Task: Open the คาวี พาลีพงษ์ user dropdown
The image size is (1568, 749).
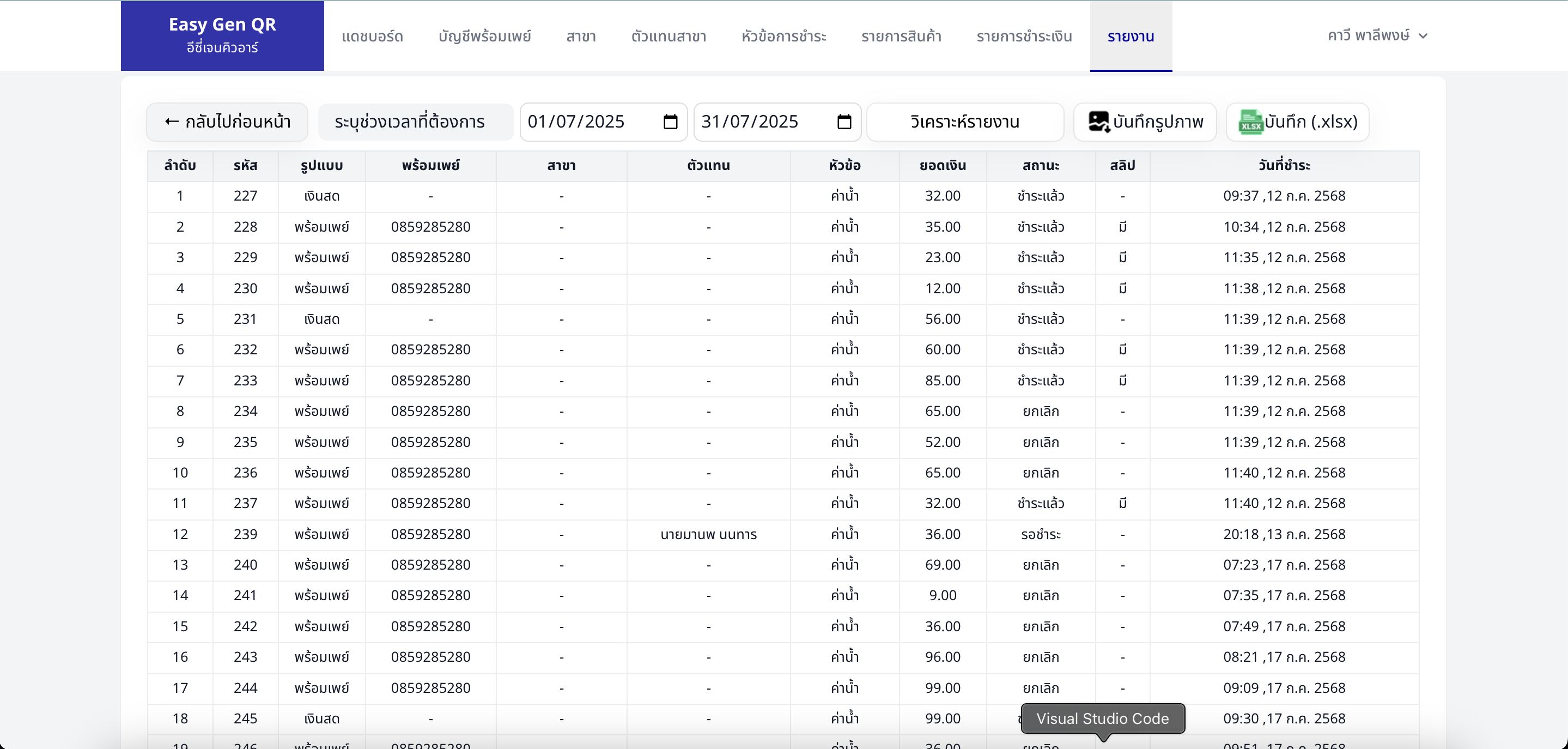Action: (1377, 36)
